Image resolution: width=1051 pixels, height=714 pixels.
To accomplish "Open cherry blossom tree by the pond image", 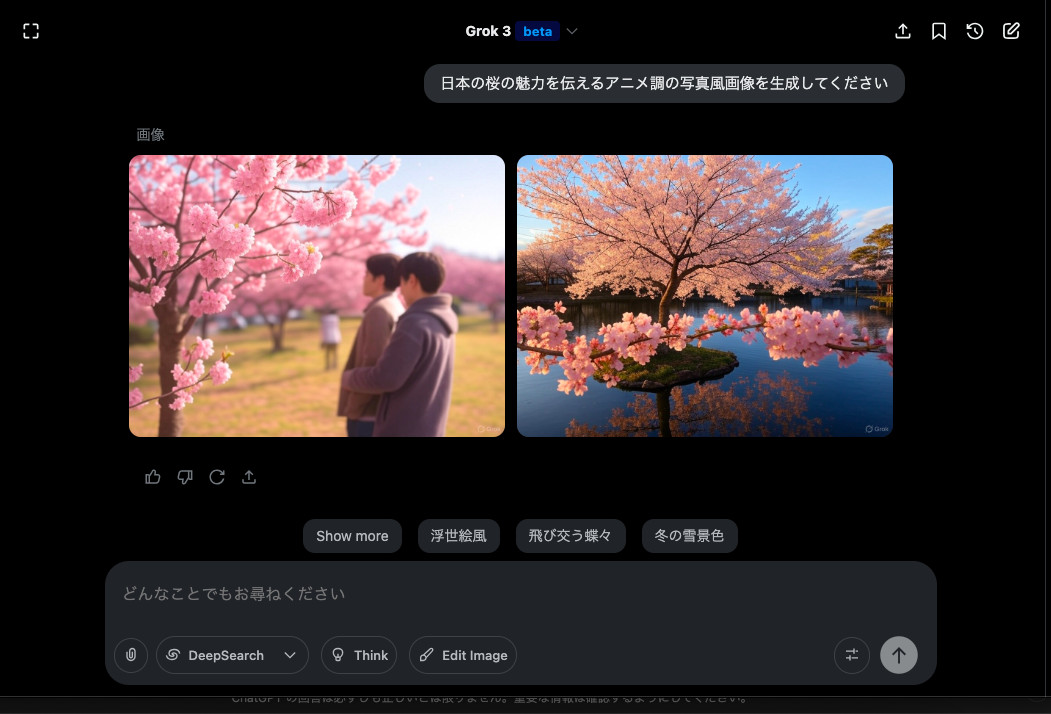I will 704,296.
